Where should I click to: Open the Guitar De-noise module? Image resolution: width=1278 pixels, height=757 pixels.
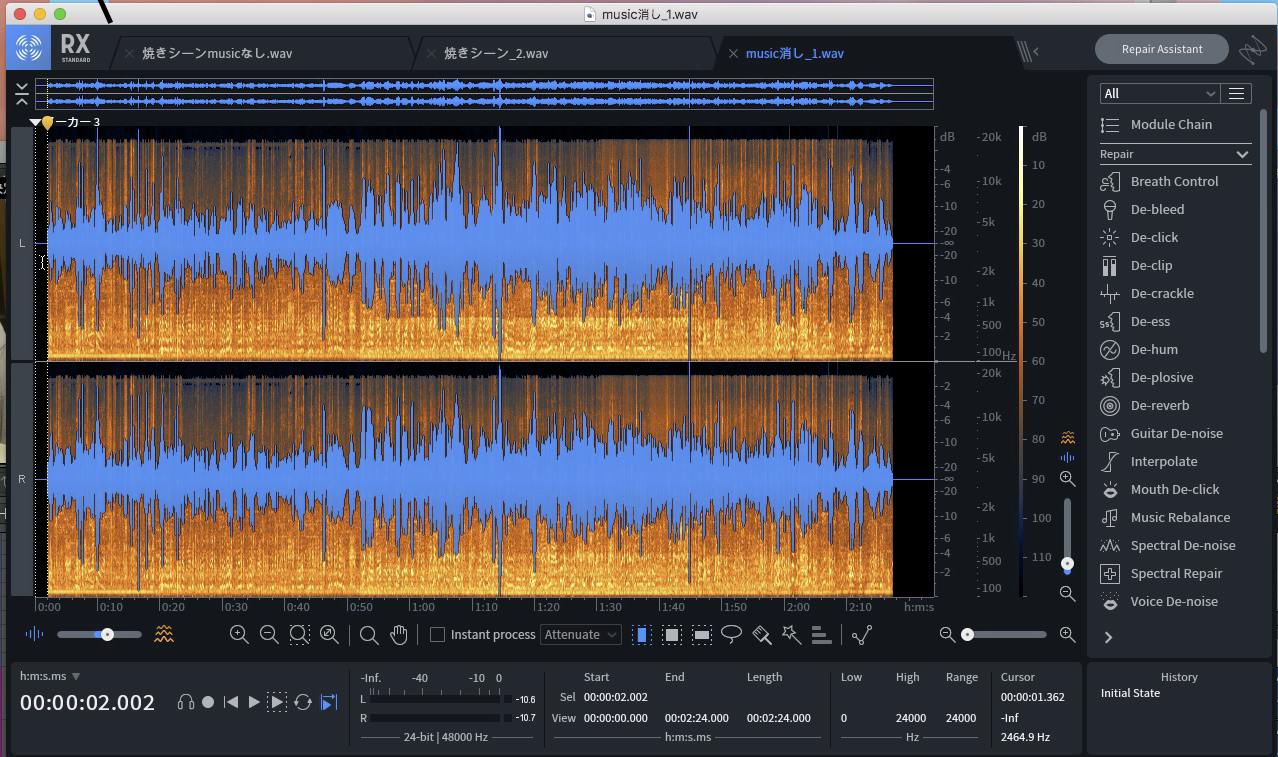[1175, 433]
